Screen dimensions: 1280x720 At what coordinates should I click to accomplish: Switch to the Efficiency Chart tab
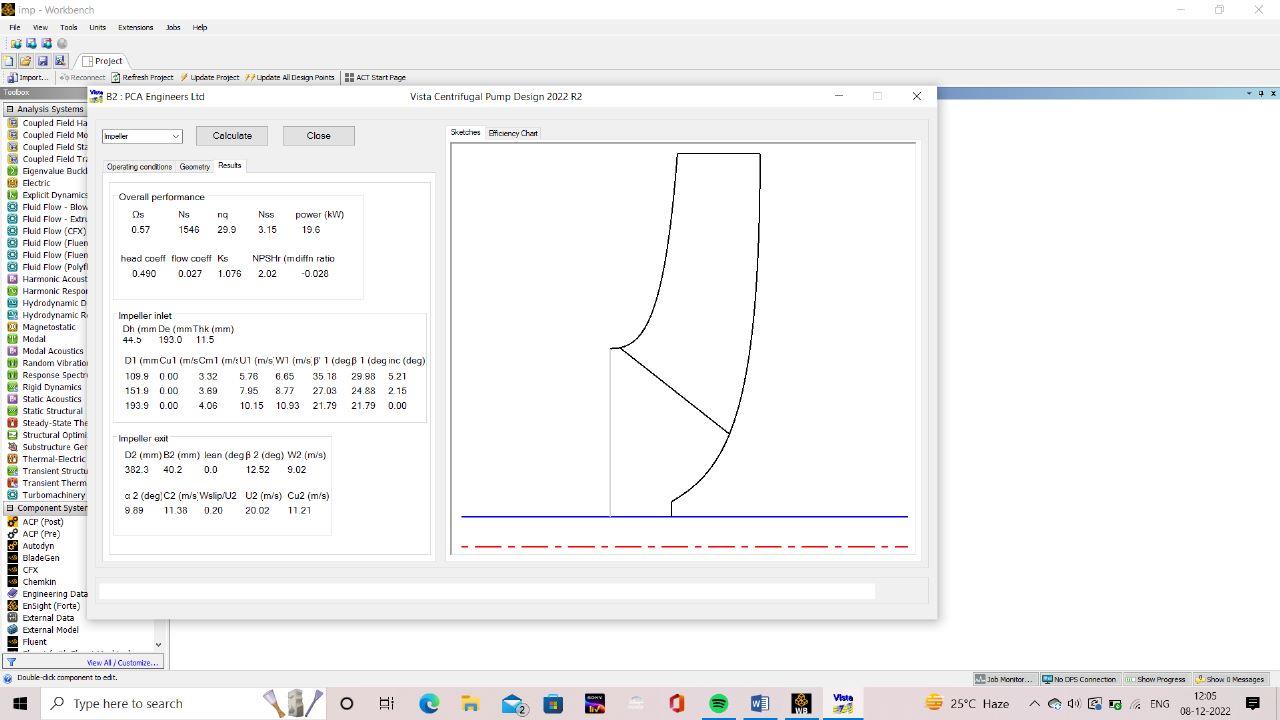pos(513,133)
